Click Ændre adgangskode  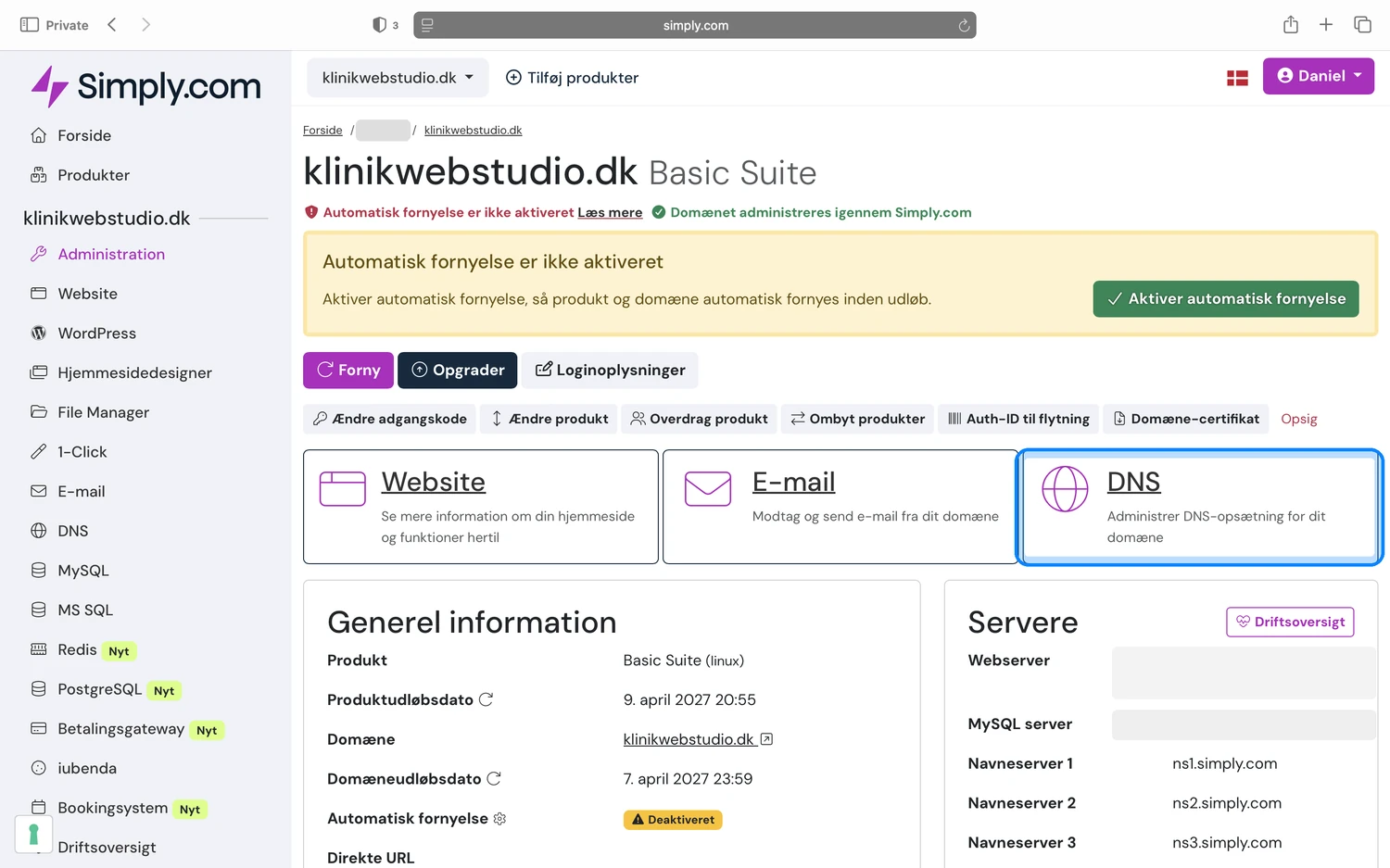pyautogui.click(x=389, y=419)
